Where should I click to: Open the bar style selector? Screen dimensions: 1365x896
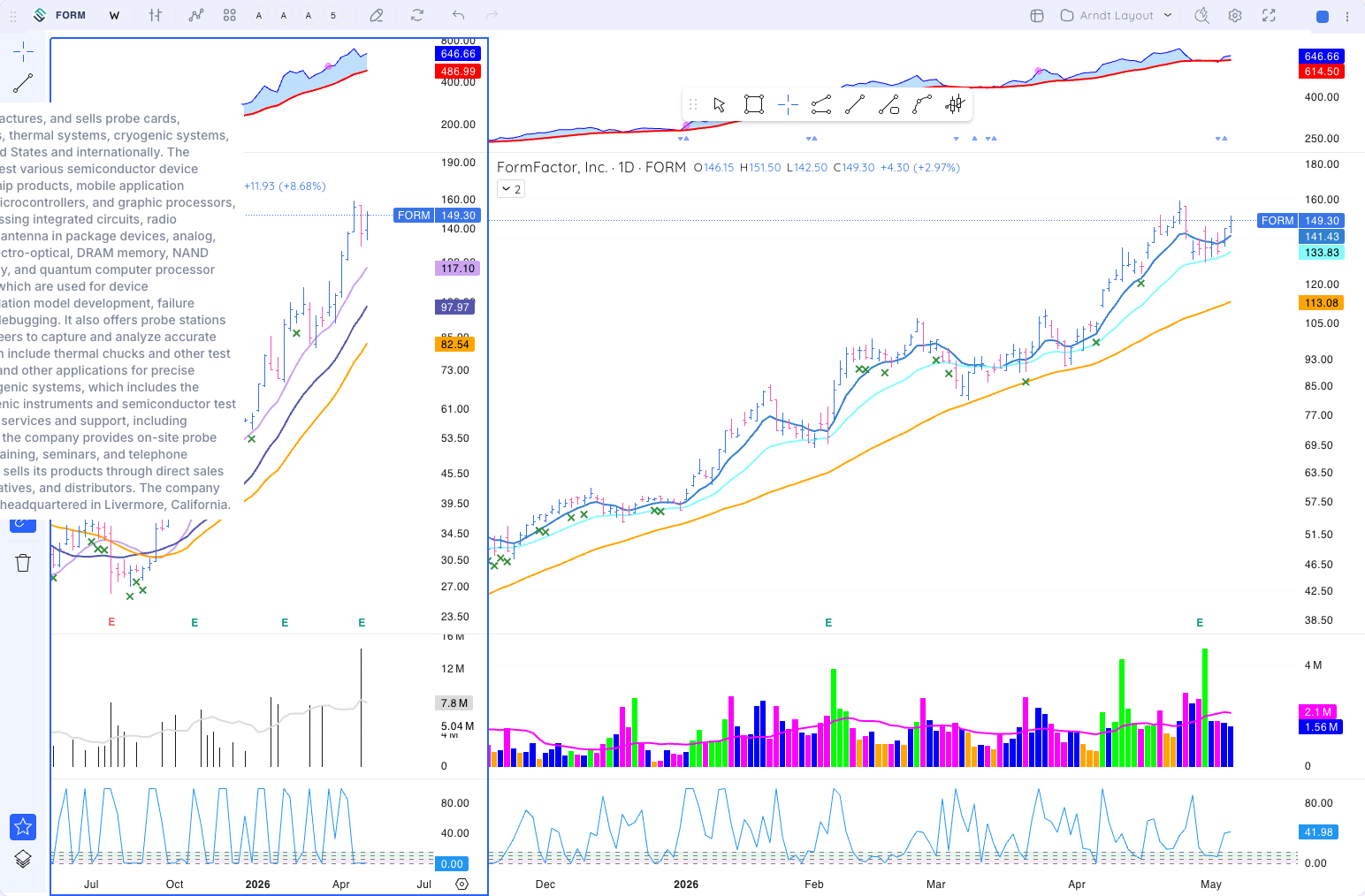[156, 15]
